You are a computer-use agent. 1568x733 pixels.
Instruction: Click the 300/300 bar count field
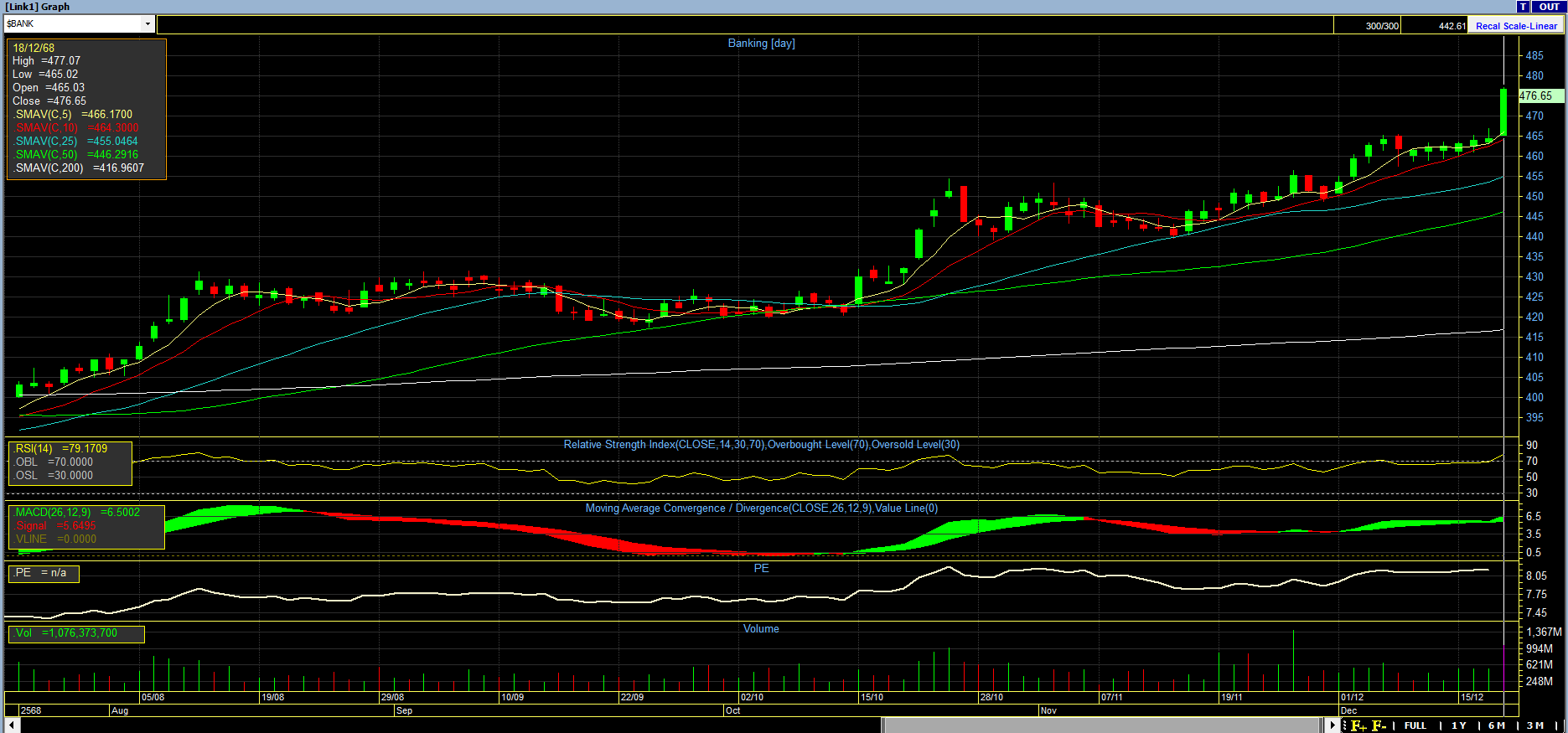tap(1367, 26)
